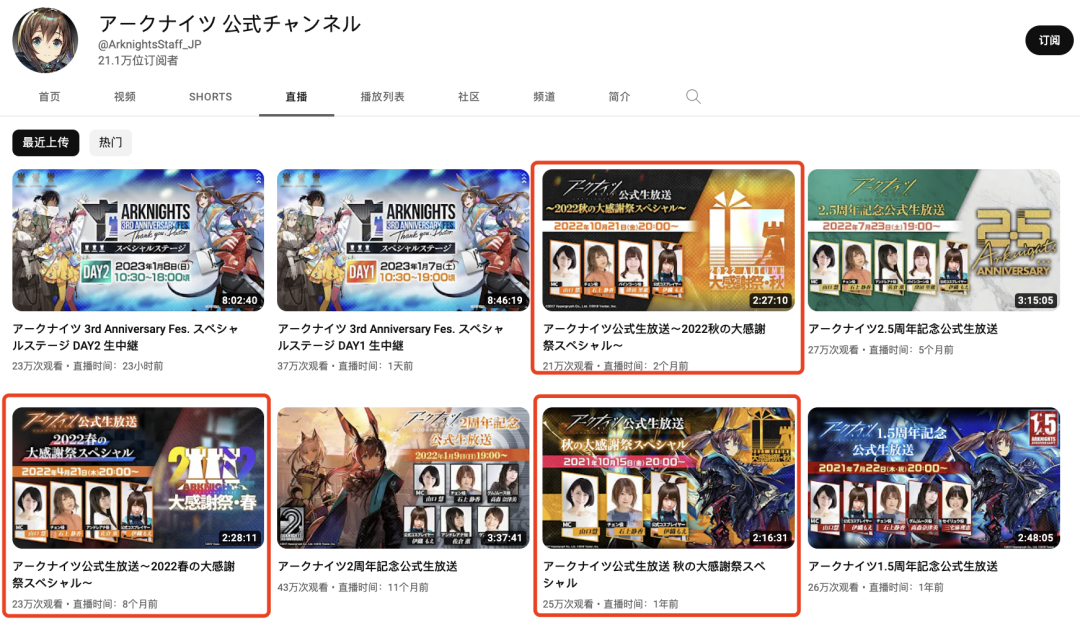Click the 8:02:40 duration badge
Screen dimensions: 1080x620
click(239, 300)
